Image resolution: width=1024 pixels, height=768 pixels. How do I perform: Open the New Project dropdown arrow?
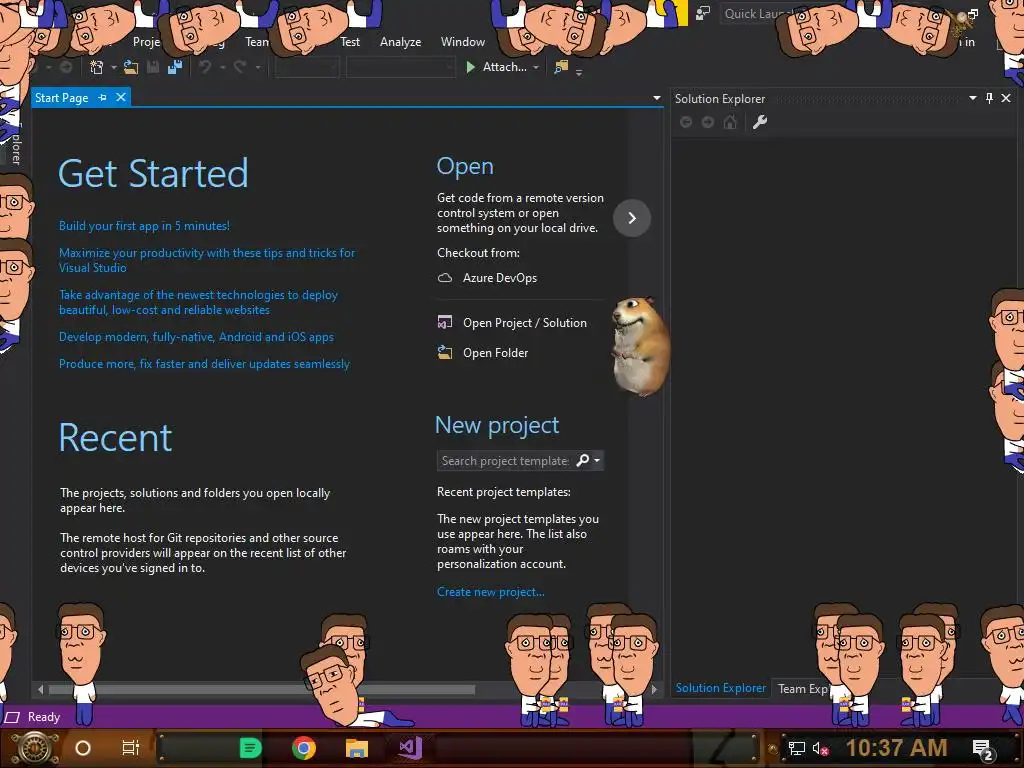[114, 67]
